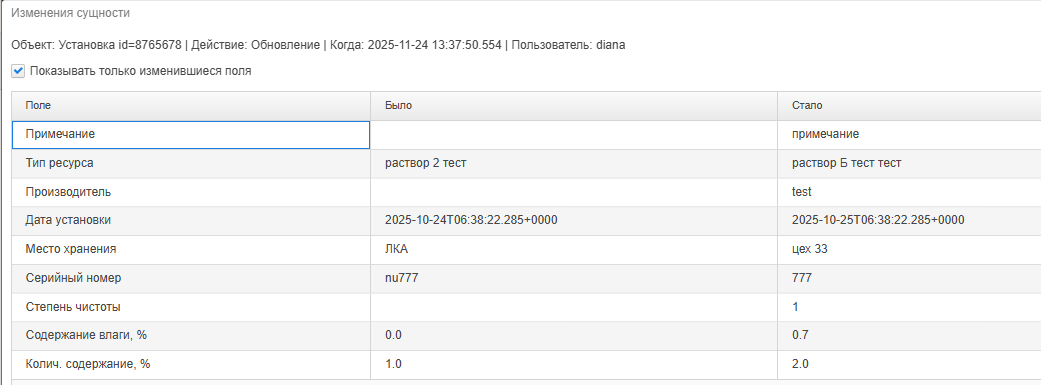Click old serial number 'nu777' cell
Image resolution: width=1041 pixels, height=385 pixels.
coord(574,278)
